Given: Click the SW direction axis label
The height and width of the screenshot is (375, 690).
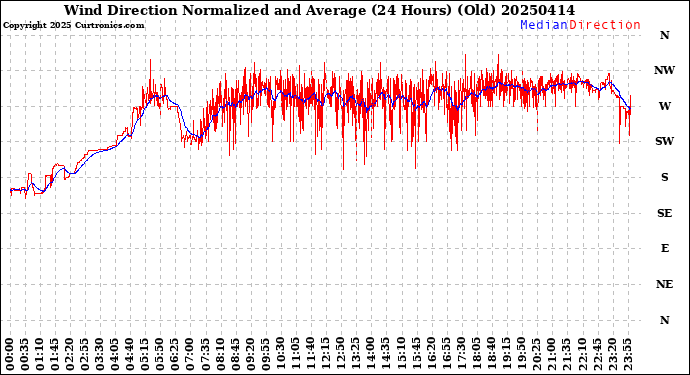Looking at the screenshot, I should coord(664,141).
